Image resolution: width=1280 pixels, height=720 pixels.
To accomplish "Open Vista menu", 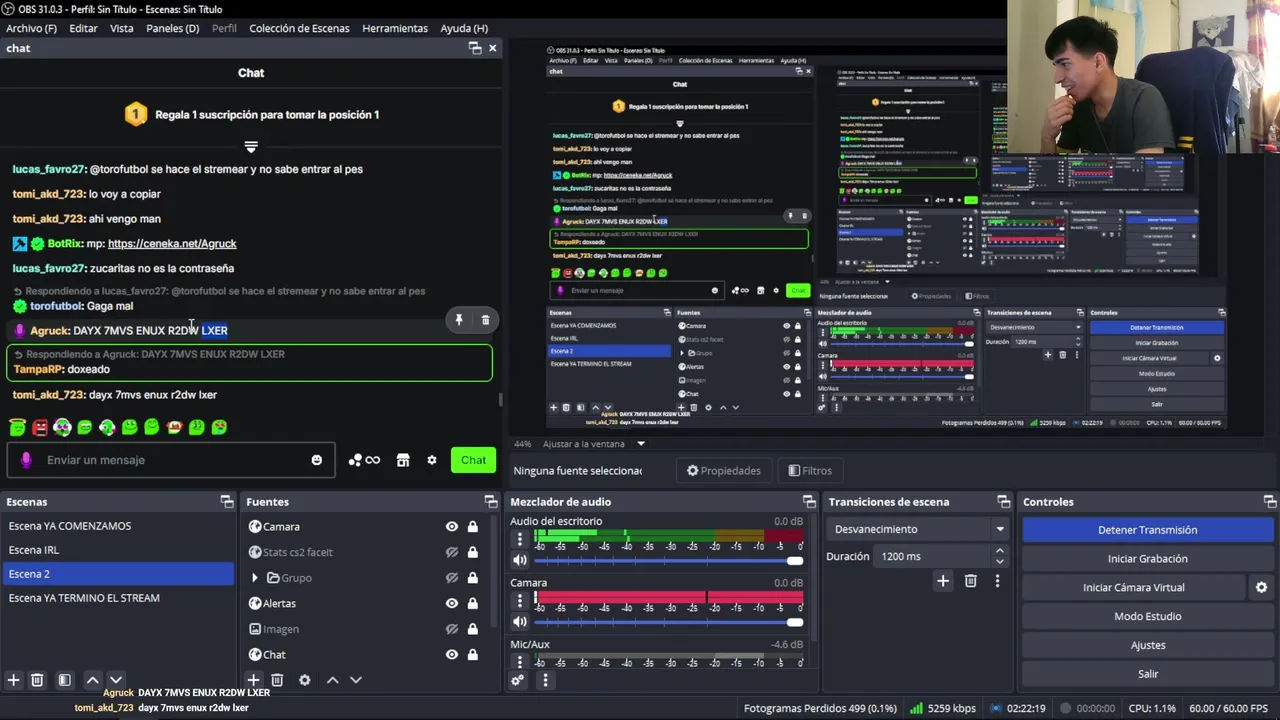I will (x=121, y=28).
